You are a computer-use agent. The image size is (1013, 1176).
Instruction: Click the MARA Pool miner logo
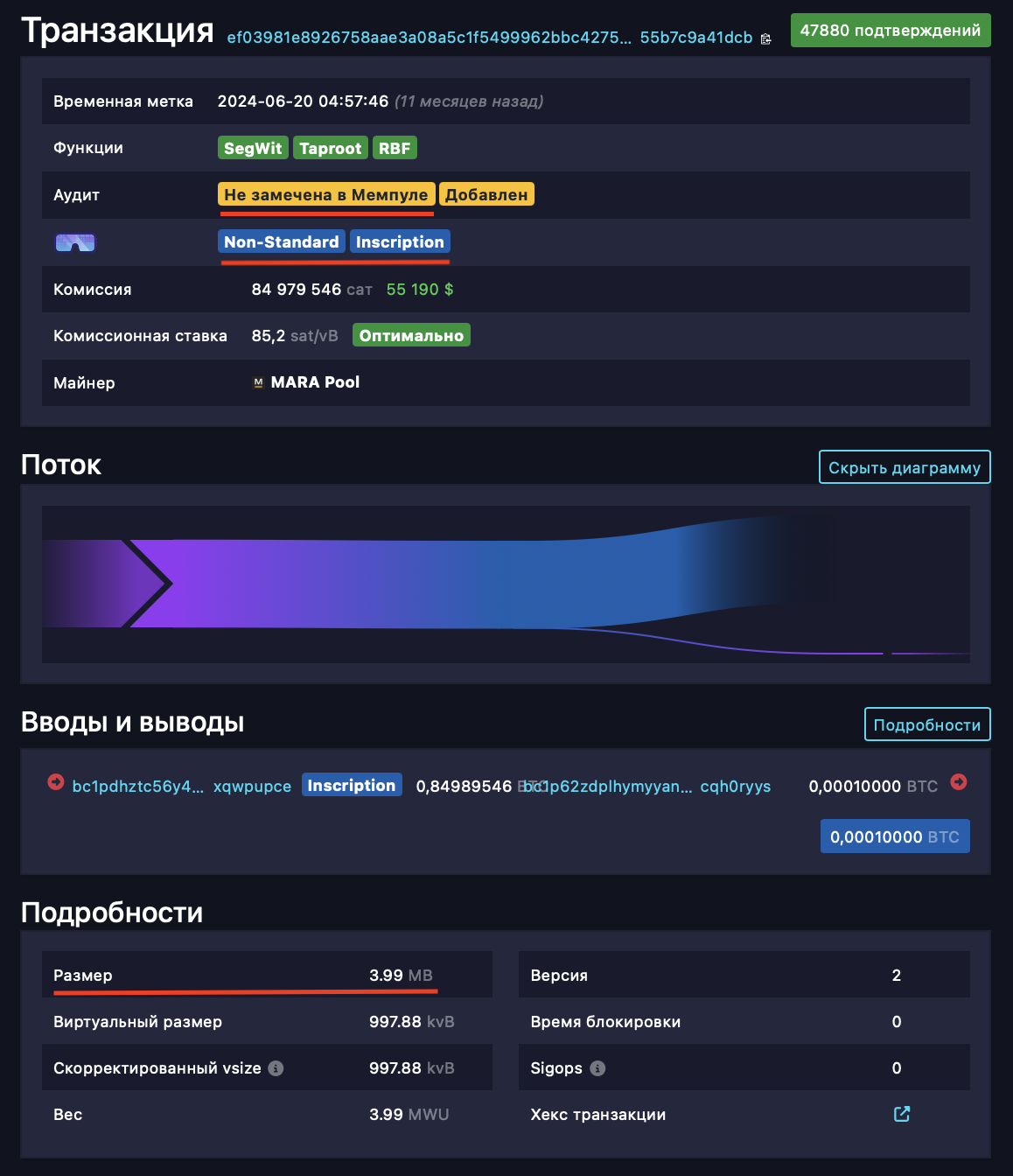(x=258, y=382)
